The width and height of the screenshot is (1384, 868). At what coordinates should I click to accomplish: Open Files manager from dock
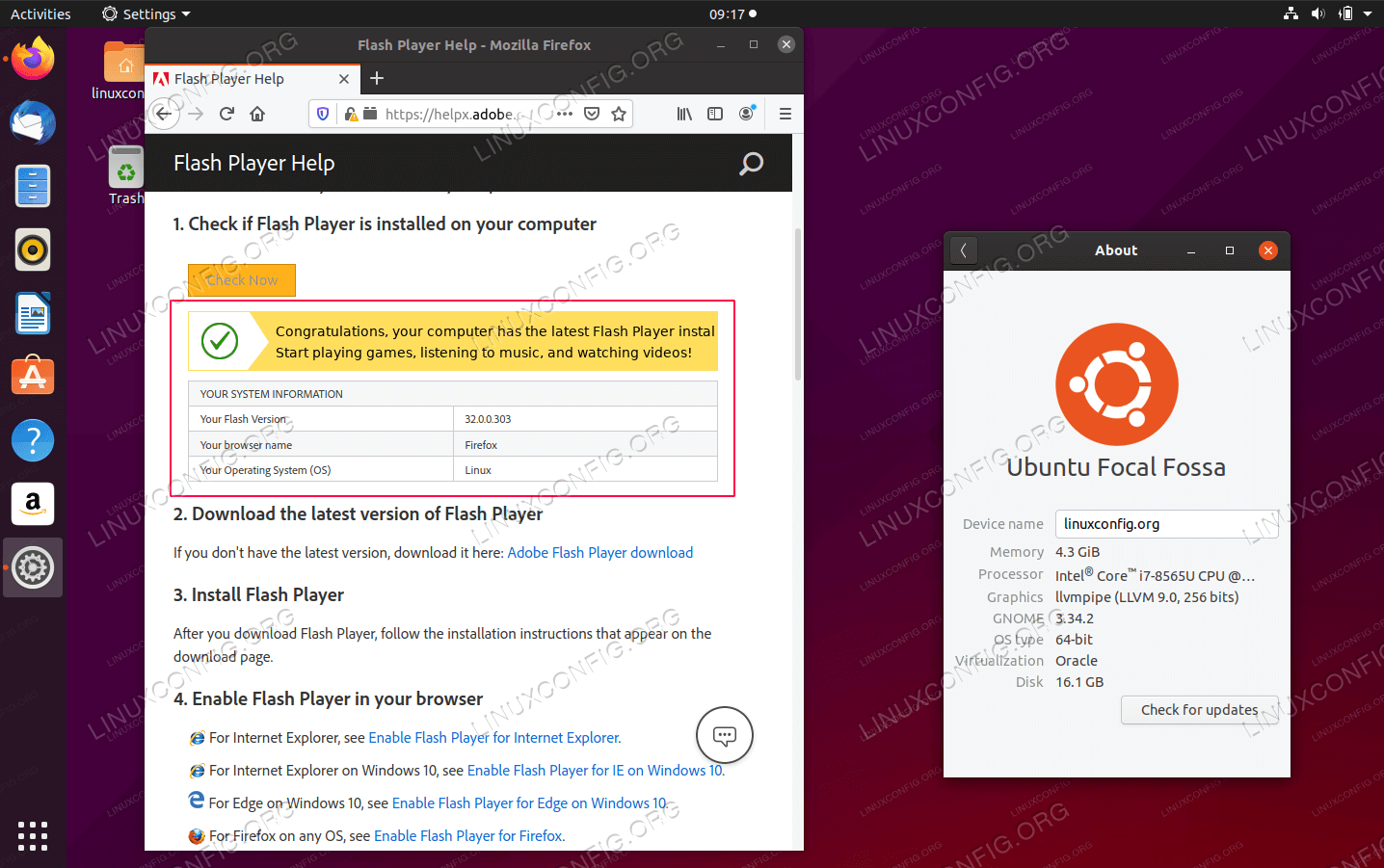click(33, 186)
